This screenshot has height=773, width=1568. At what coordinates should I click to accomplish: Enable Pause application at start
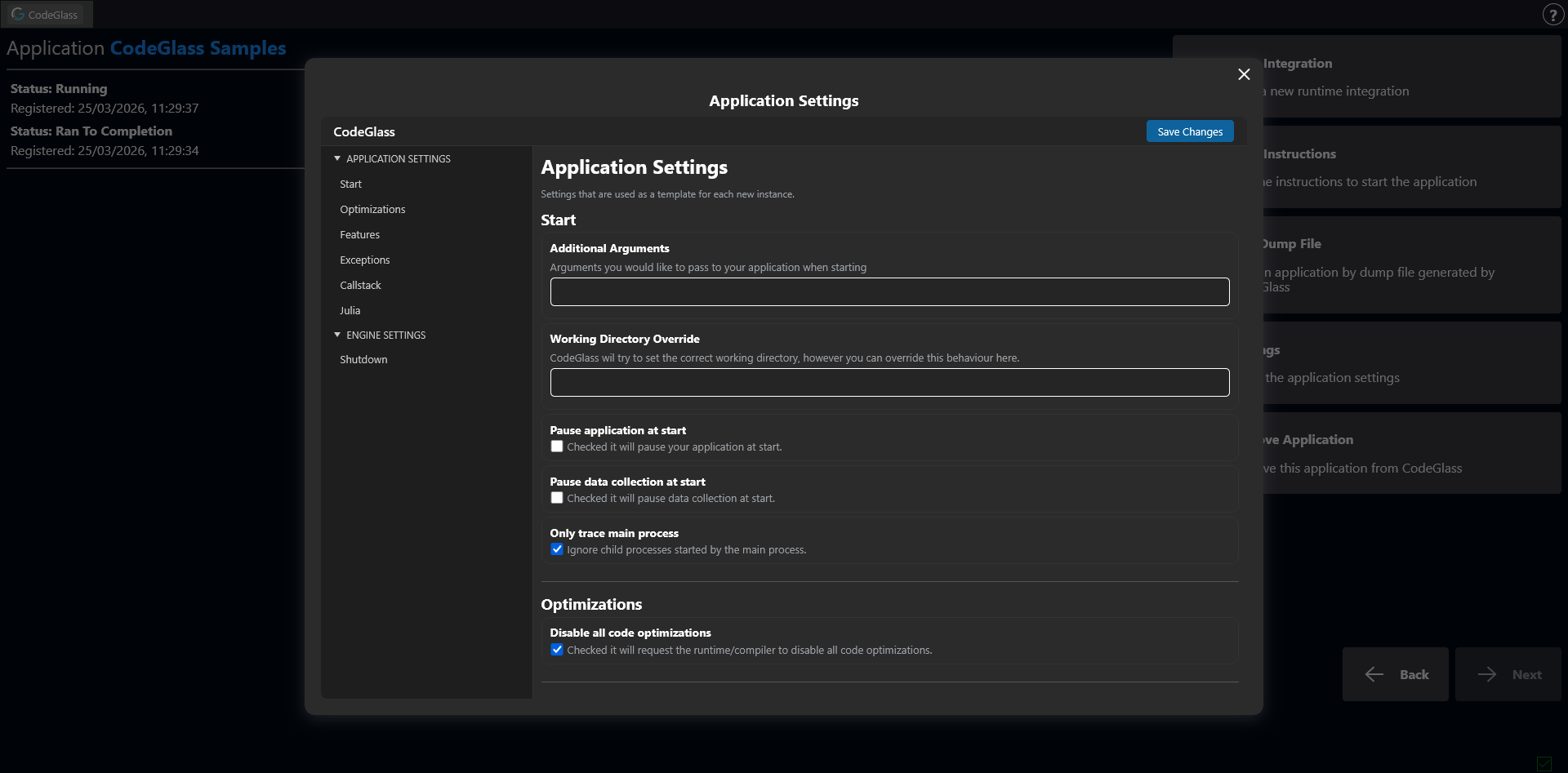pyautogui.click(x=557, y=446)
